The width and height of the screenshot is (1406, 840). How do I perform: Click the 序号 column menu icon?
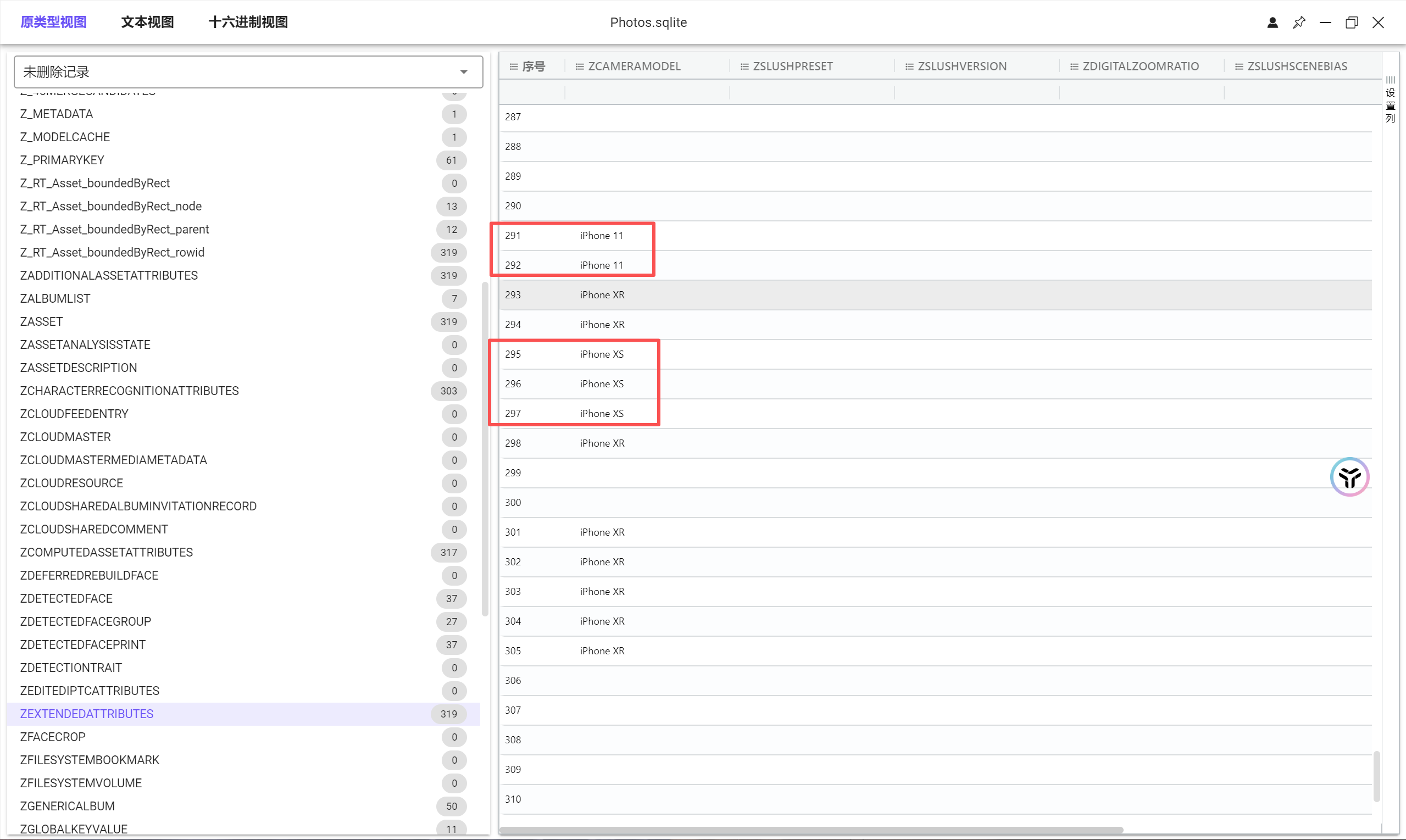[513, 66]
